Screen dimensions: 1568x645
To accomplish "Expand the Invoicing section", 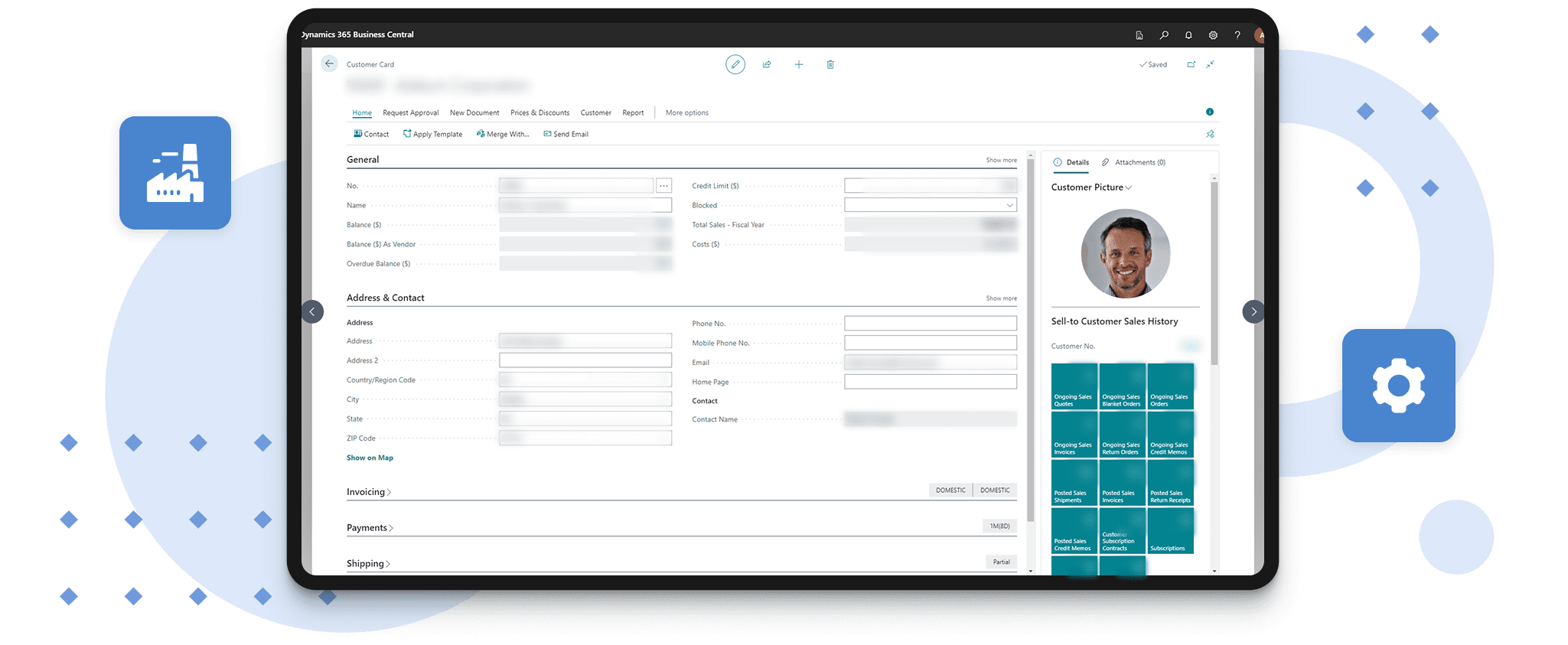I will 368,492.
